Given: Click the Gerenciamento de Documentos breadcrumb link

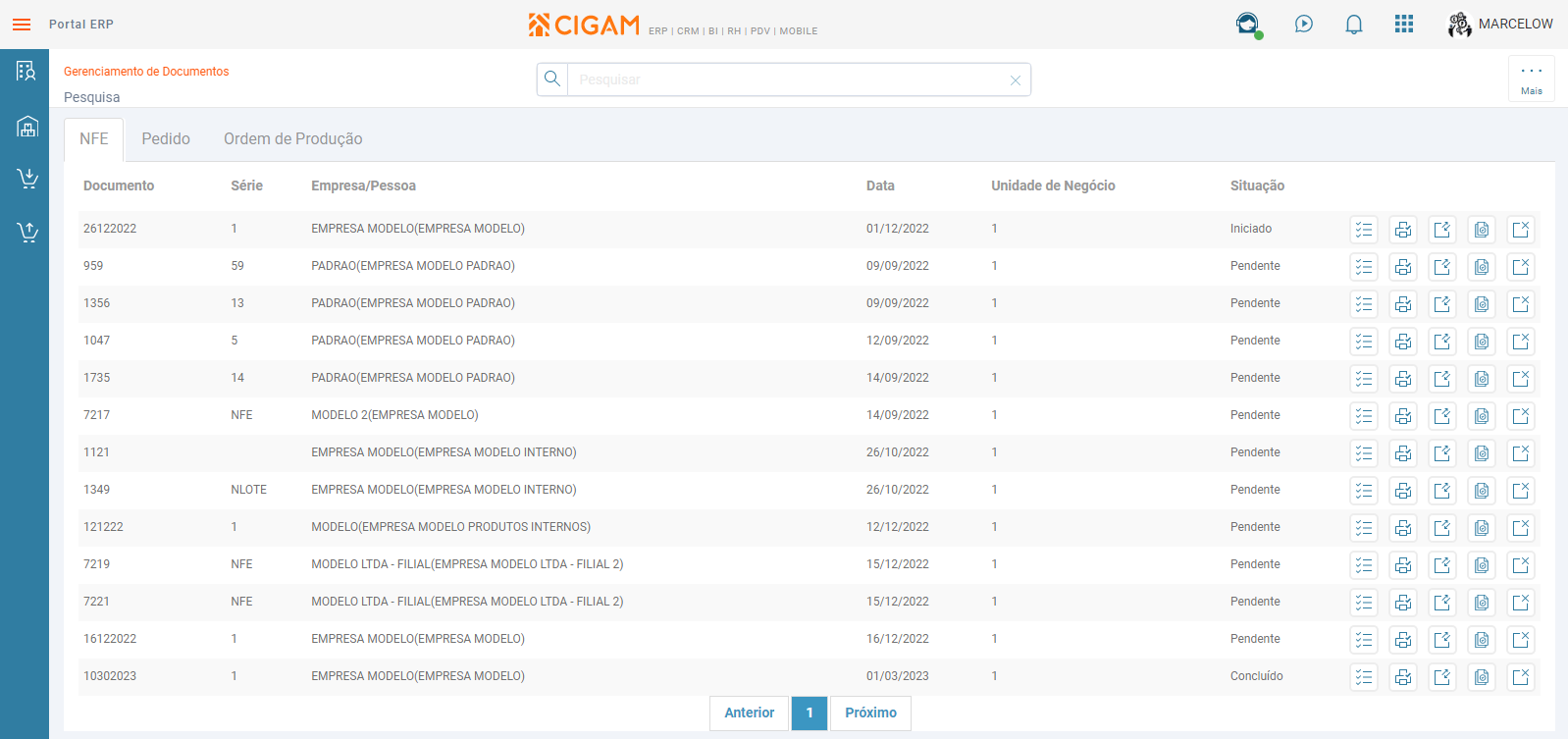Looking at the screenshot, I should (146, 72).
